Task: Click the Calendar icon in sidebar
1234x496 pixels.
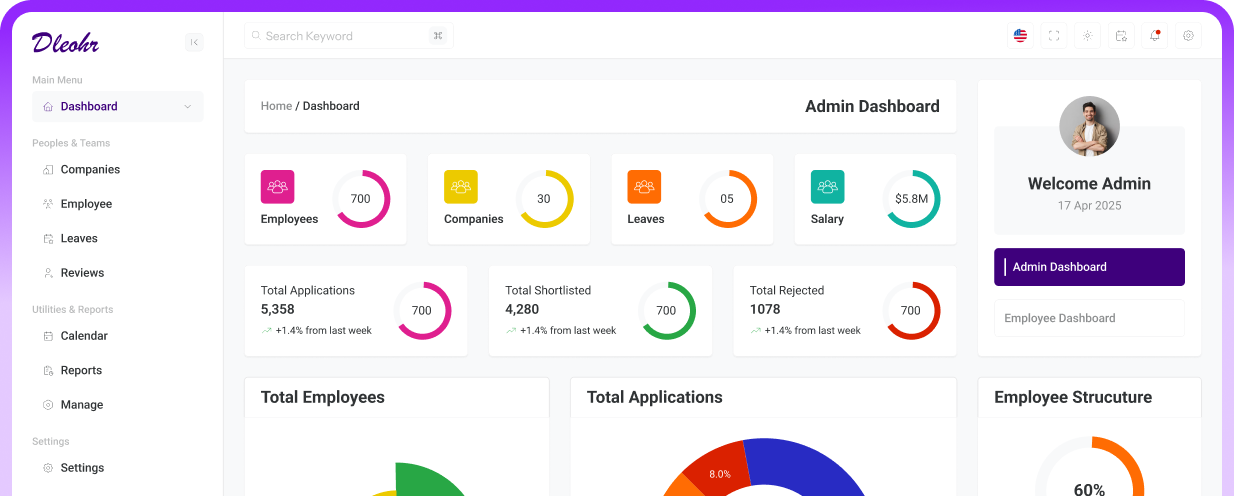Action: 48,336
